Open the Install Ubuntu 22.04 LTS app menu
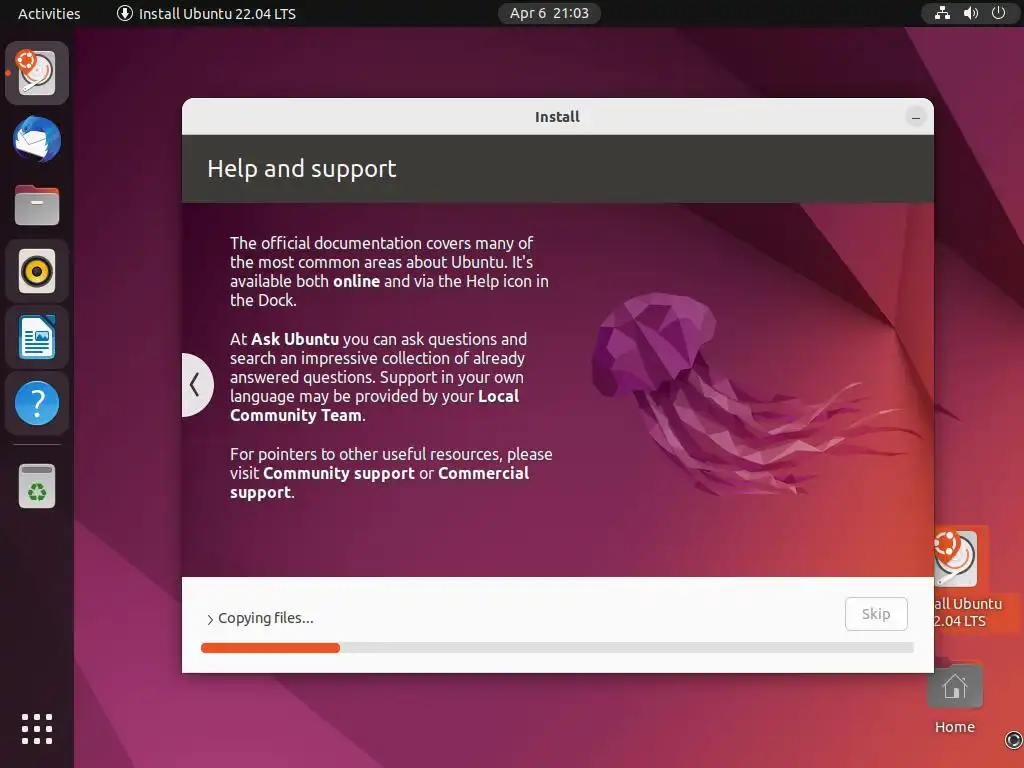This screenshot has height=768, width=1024. (x=206, y=13)
